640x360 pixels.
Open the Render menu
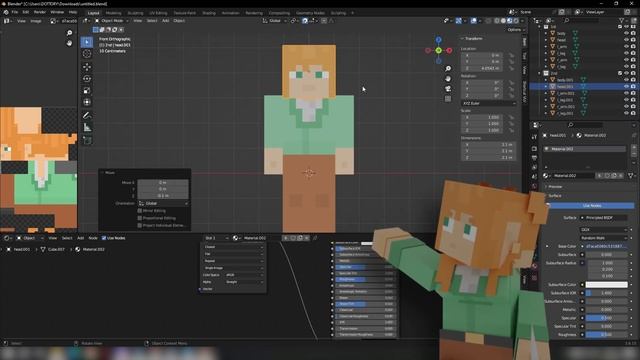point(40,12)
